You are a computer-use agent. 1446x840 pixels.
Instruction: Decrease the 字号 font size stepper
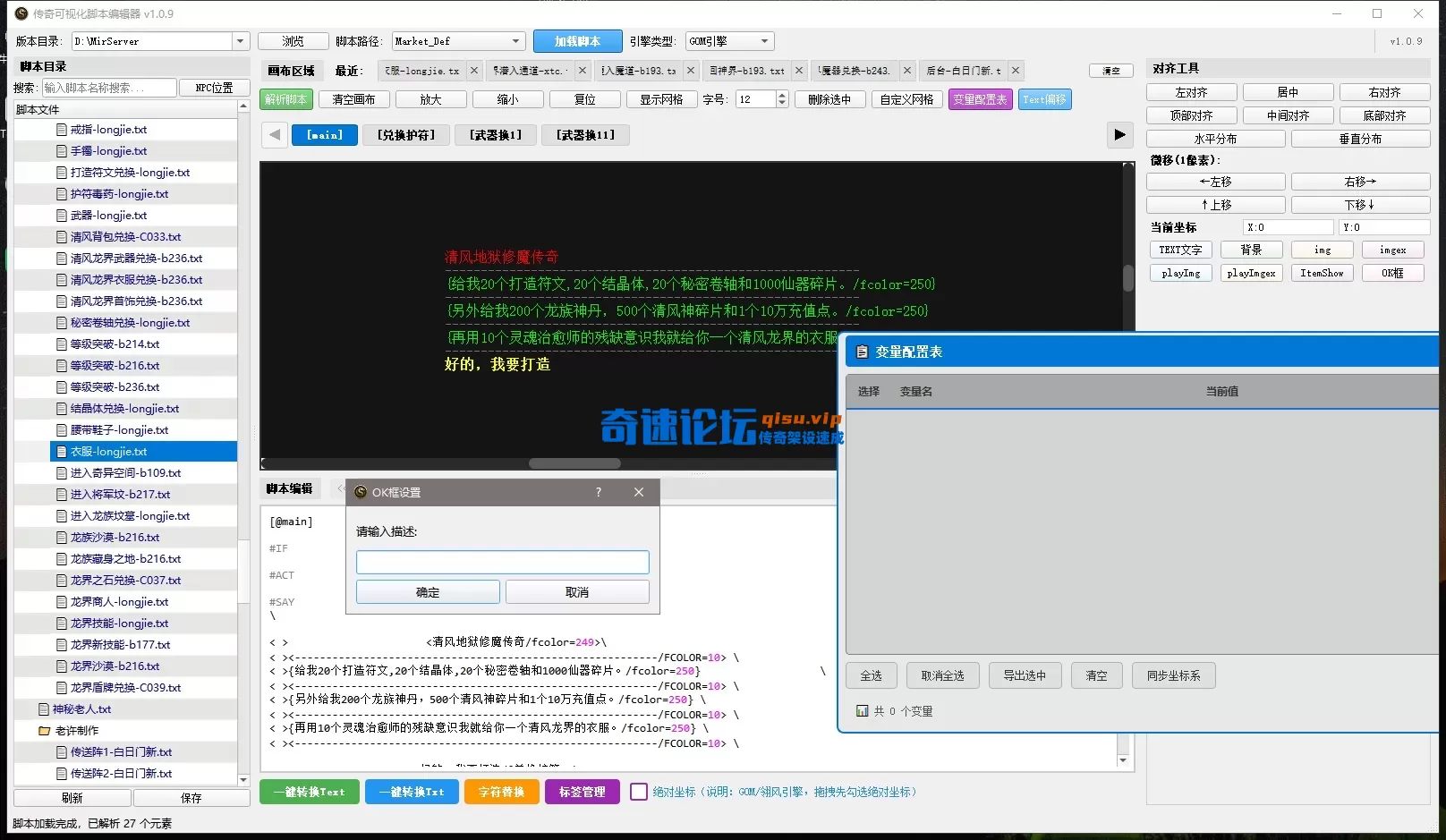[782, 104]
